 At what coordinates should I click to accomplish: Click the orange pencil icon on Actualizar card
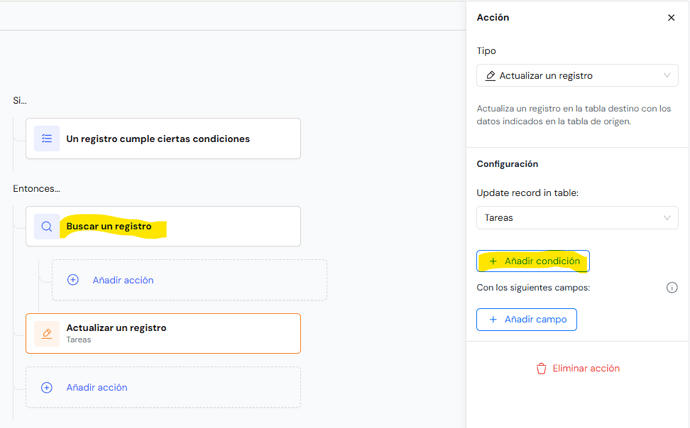(47, 333)
